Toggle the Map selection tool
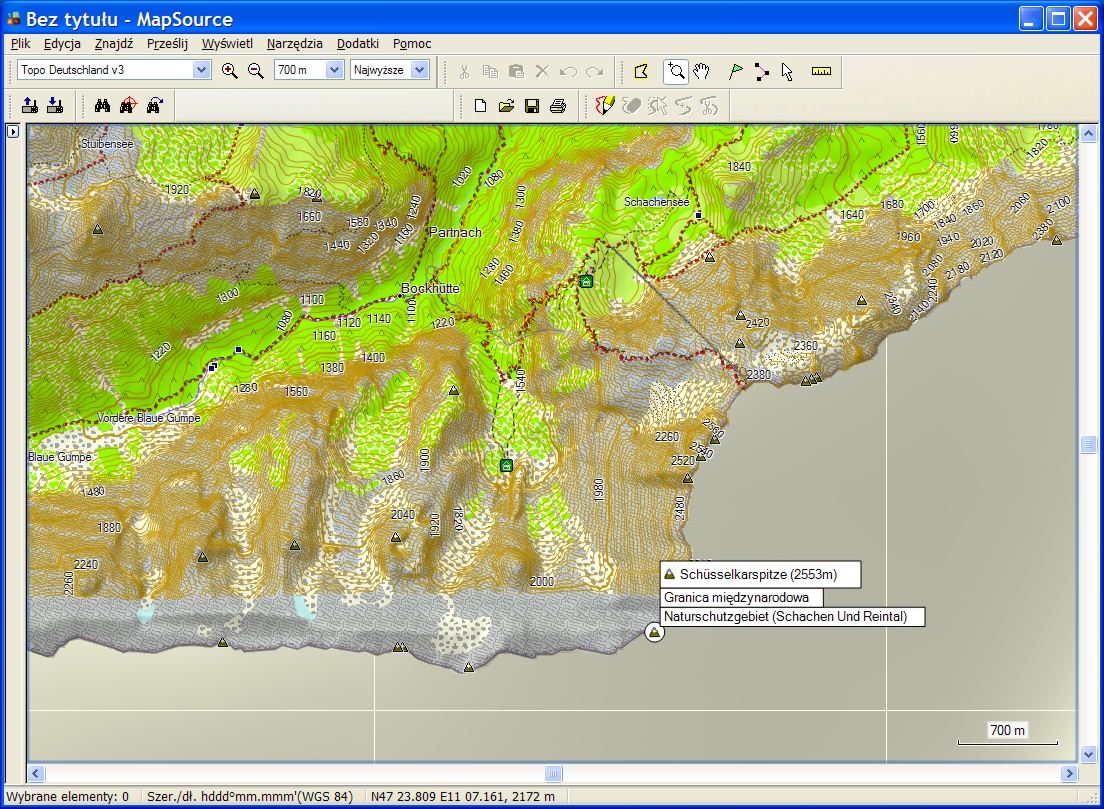The width and height of the screenshot is (1104, 809). (641, 71)
